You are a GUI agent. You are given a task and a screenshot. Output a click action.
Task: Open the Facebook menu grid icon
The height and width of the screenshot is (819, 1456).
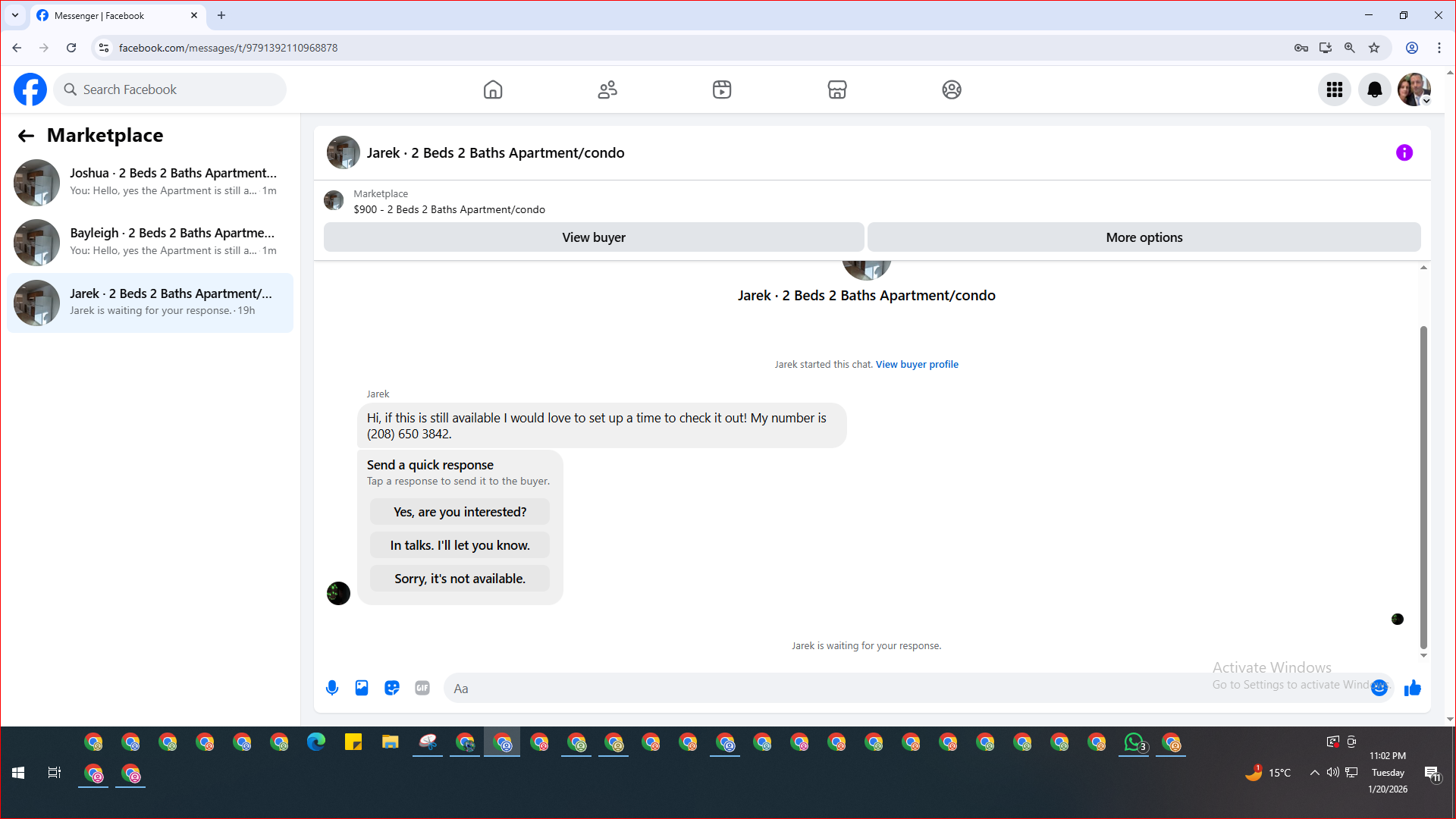coord(1335,89)
